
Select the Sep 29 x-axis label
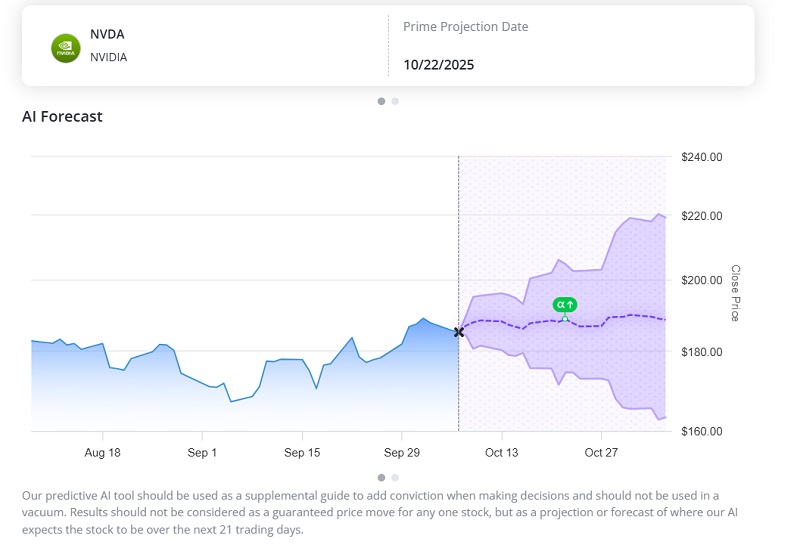[x=401, y=453]
